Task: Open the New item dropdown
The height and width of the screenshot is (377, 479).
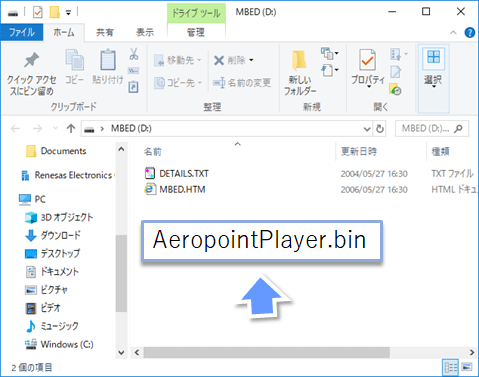Action: coord(330,53)
